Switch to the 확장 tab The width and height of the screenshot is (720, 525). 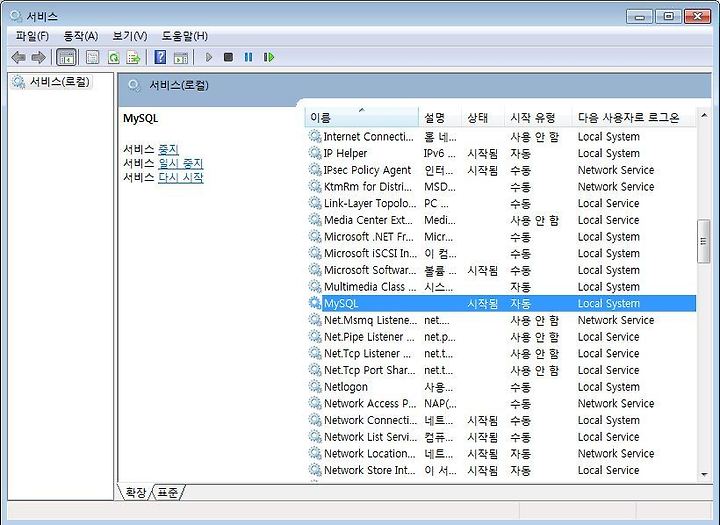coord(135,493)
